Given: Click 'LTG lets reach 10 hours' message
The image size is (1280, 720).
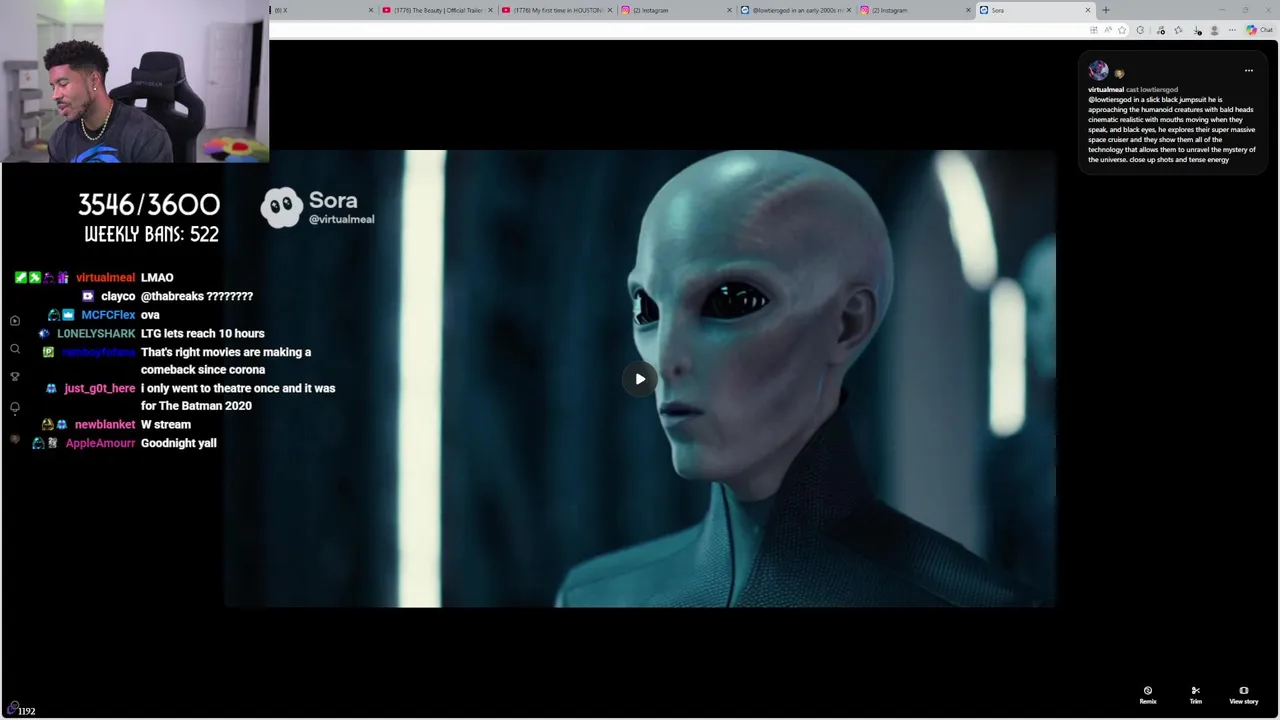Looking at the screenshot, I should [203, 333].
